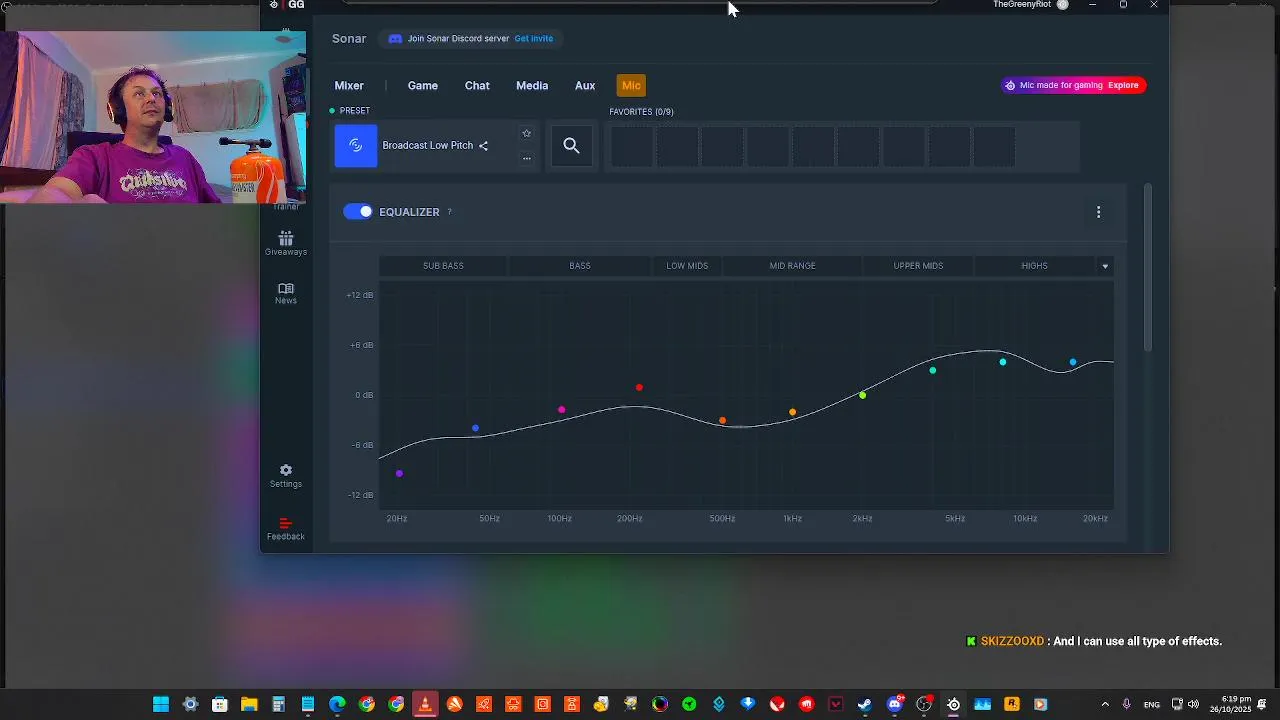This screenshot has width=1280, height=720.
Task: Open Microsoft Edge from the taskbar
Action: click(337, 705)
